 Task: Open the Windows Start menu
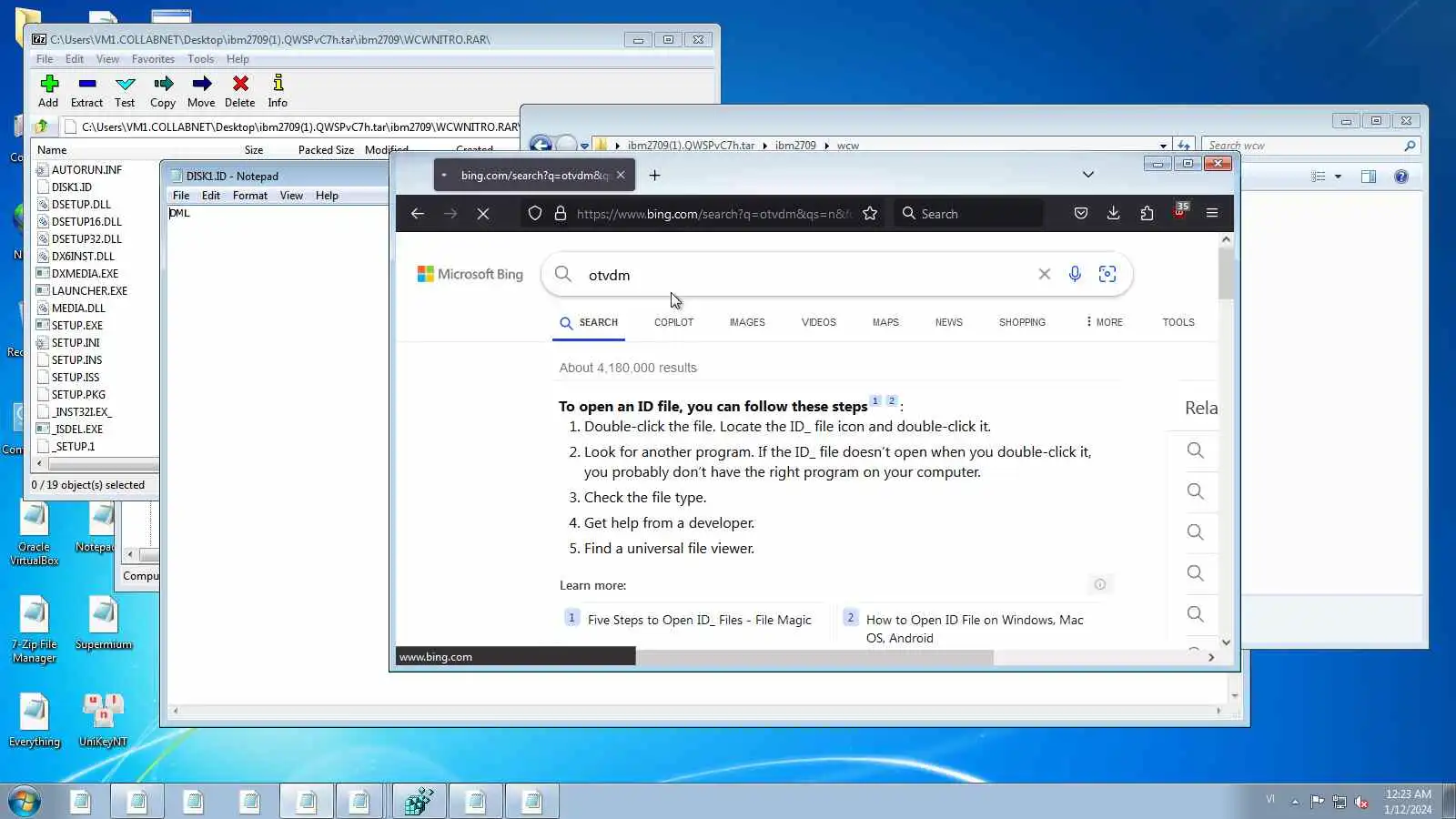[x=25, y=802]
